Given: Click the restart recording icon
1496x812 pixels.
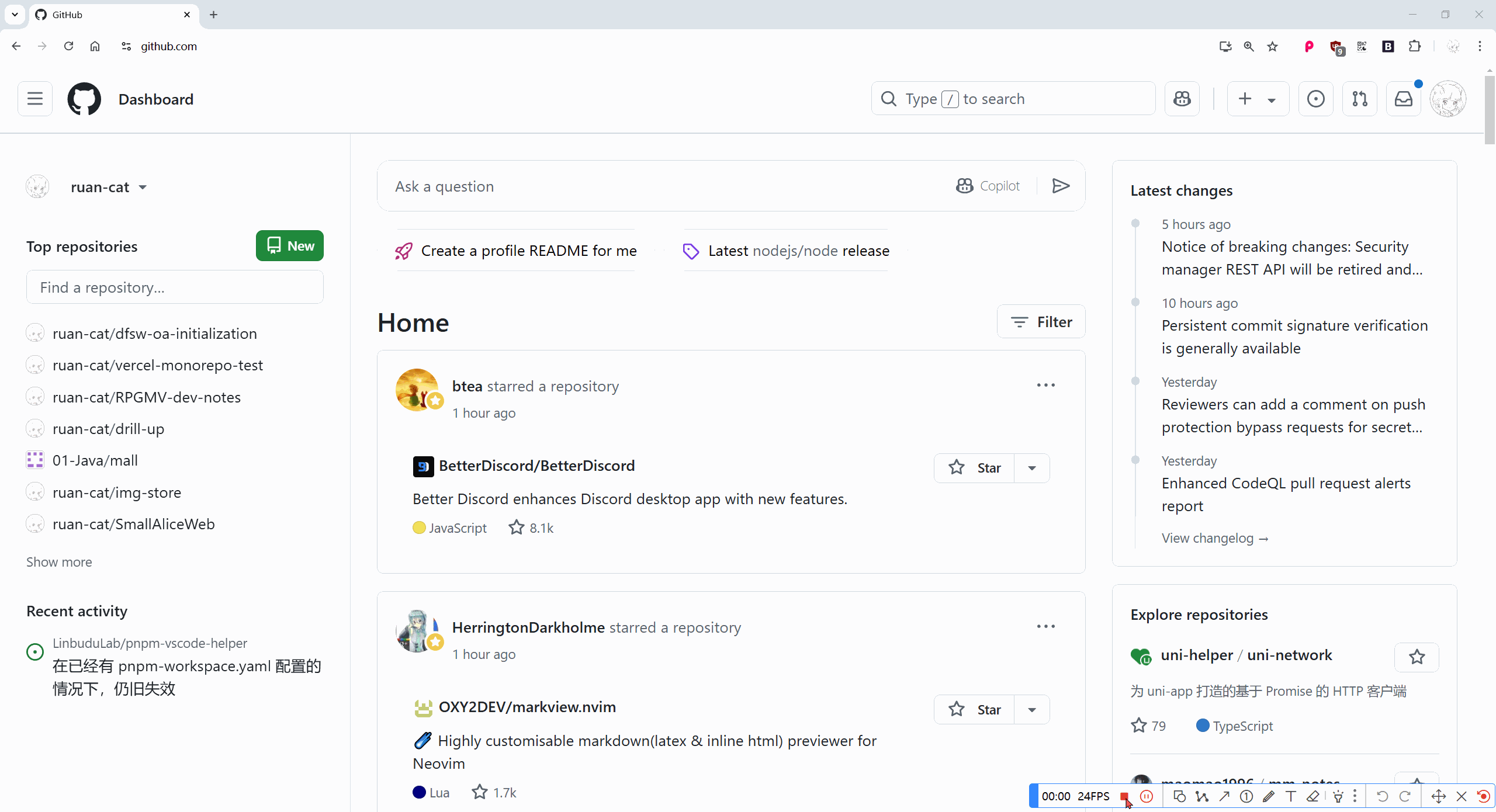Looking at the screenshot, I should [1483, 797].
